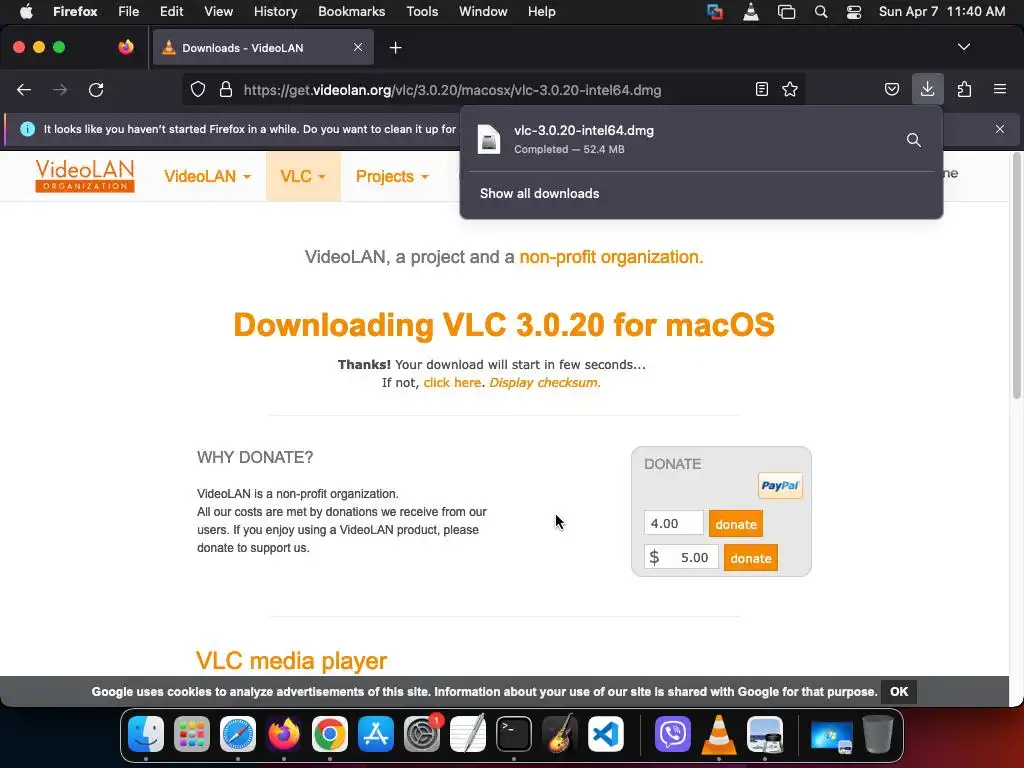This screenshot has height=768, width=1024.
Task: Open the Help menu
Action: pos(541,12)
